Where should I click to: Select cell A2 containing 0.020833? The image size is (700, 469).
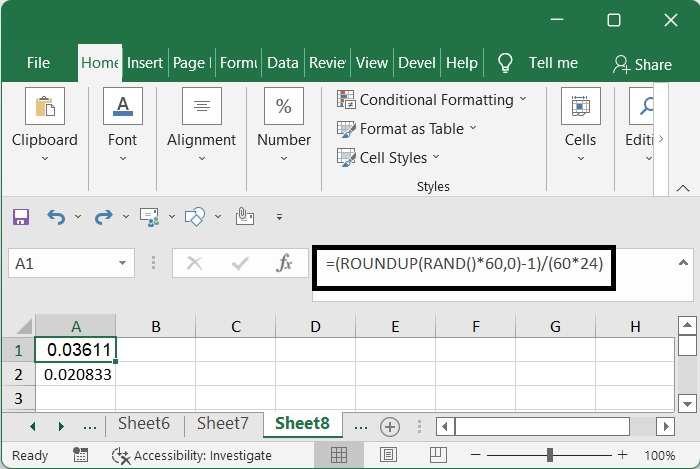[x=76, y=374]
